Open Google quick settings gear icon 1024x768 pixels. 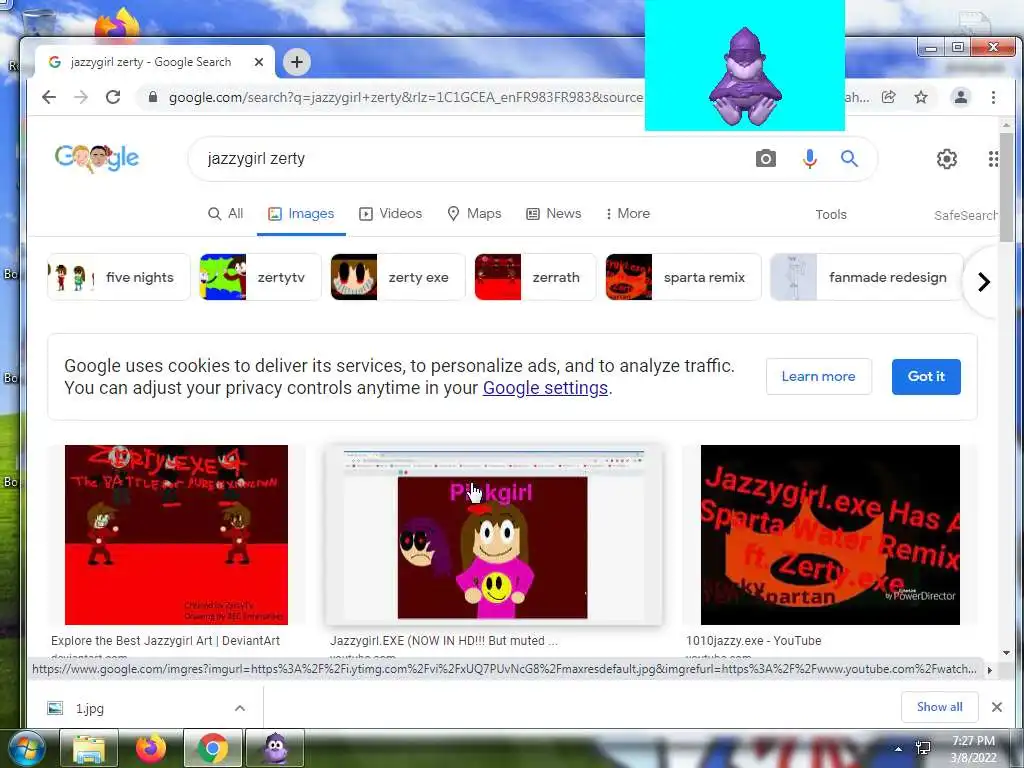[946, 159]
